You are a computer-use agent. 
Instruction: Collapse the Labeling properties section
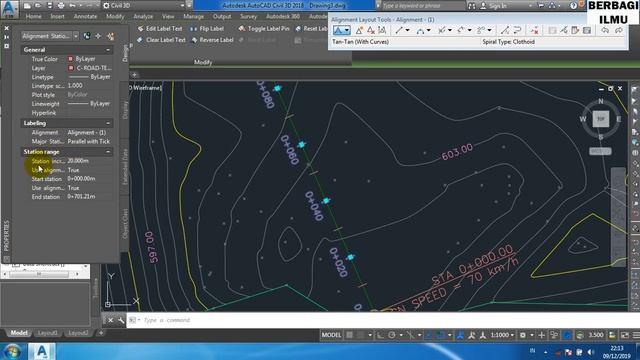tap(108, 123)
